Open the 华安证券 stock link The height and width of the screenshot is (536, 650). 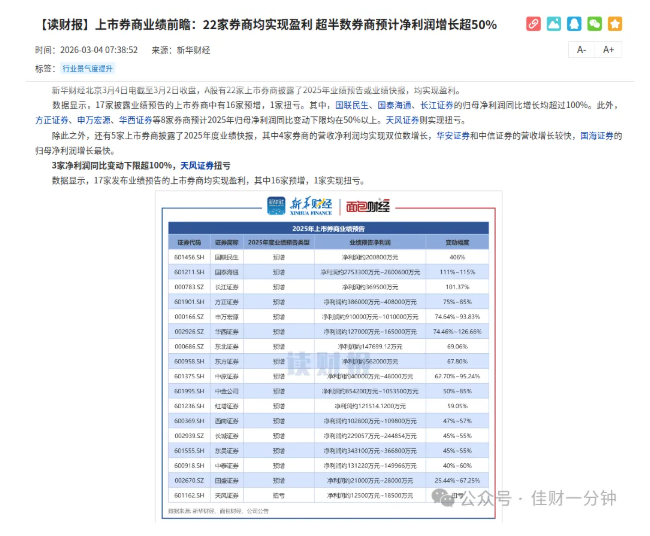coord(453,136)
